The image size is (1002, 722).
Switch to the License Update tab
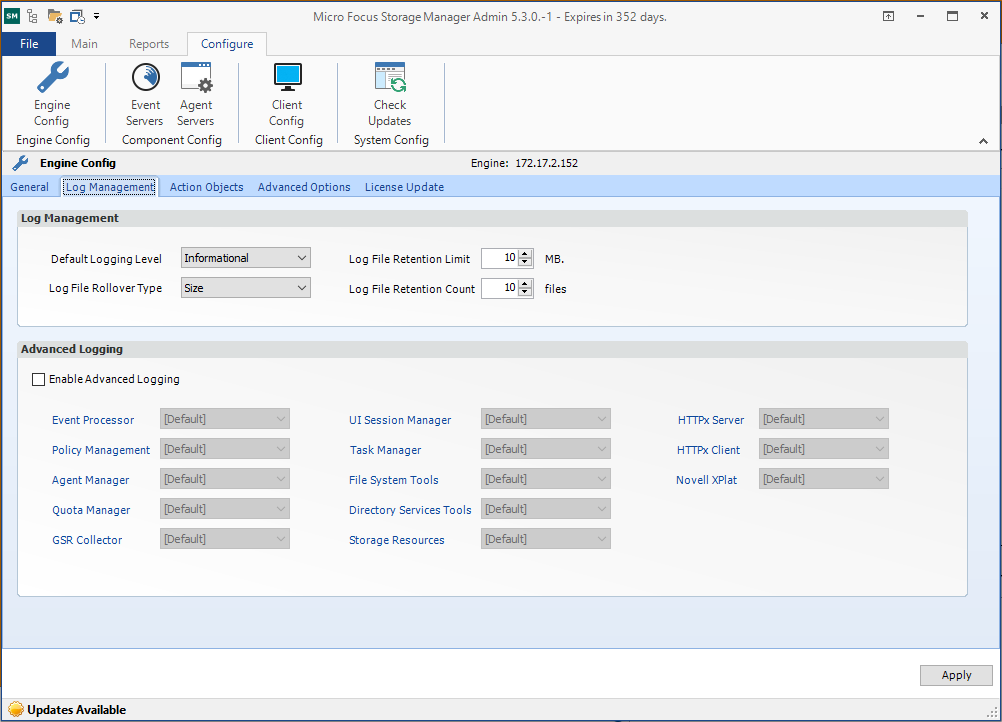404,187
